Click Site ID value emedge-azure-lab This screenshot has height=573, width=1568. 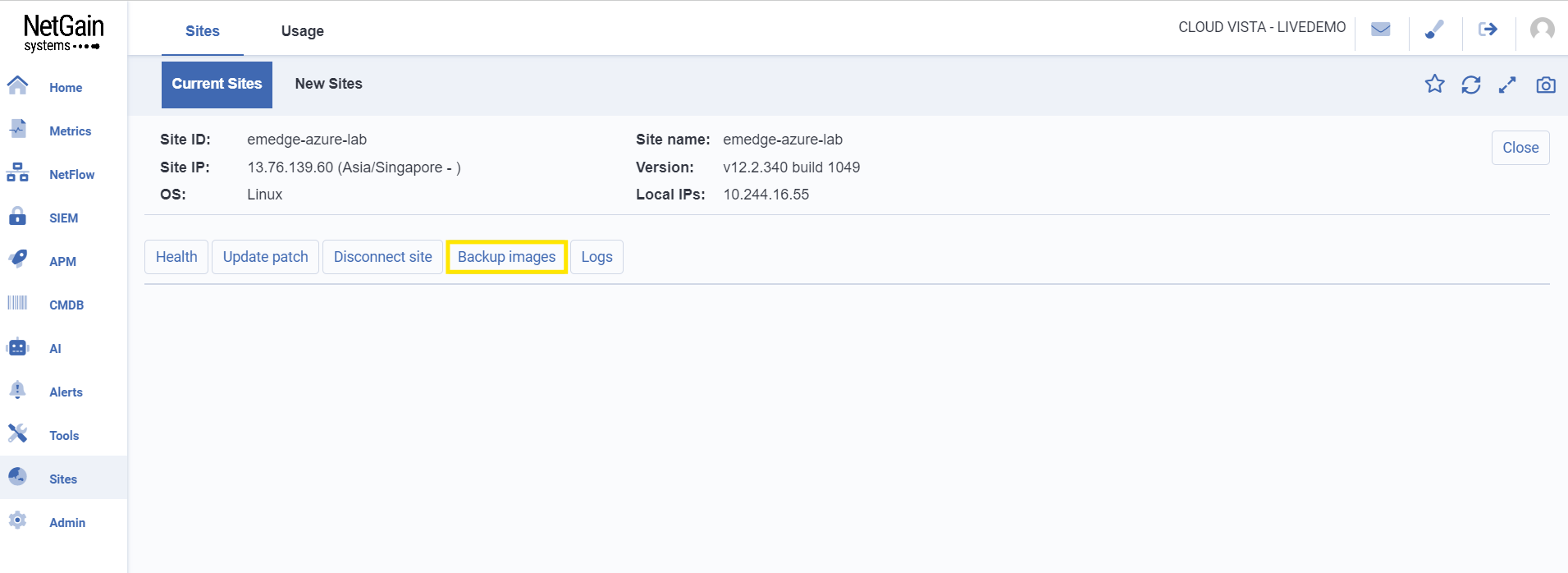coord(307,140)
